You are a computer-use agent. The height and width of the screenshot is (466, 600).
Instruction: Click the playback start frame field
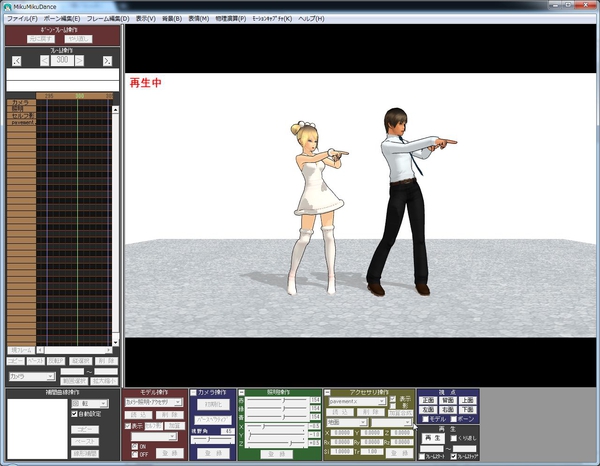click(x=432, y=448)
